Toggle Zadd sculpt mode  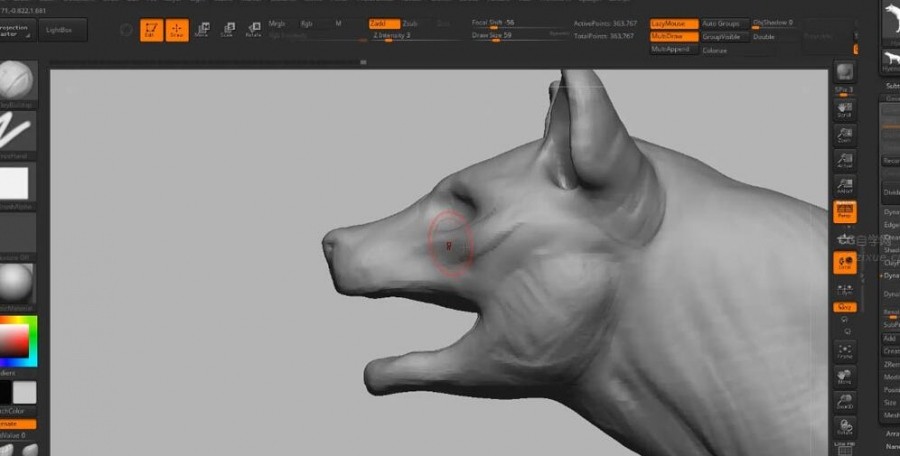point(384,24)
